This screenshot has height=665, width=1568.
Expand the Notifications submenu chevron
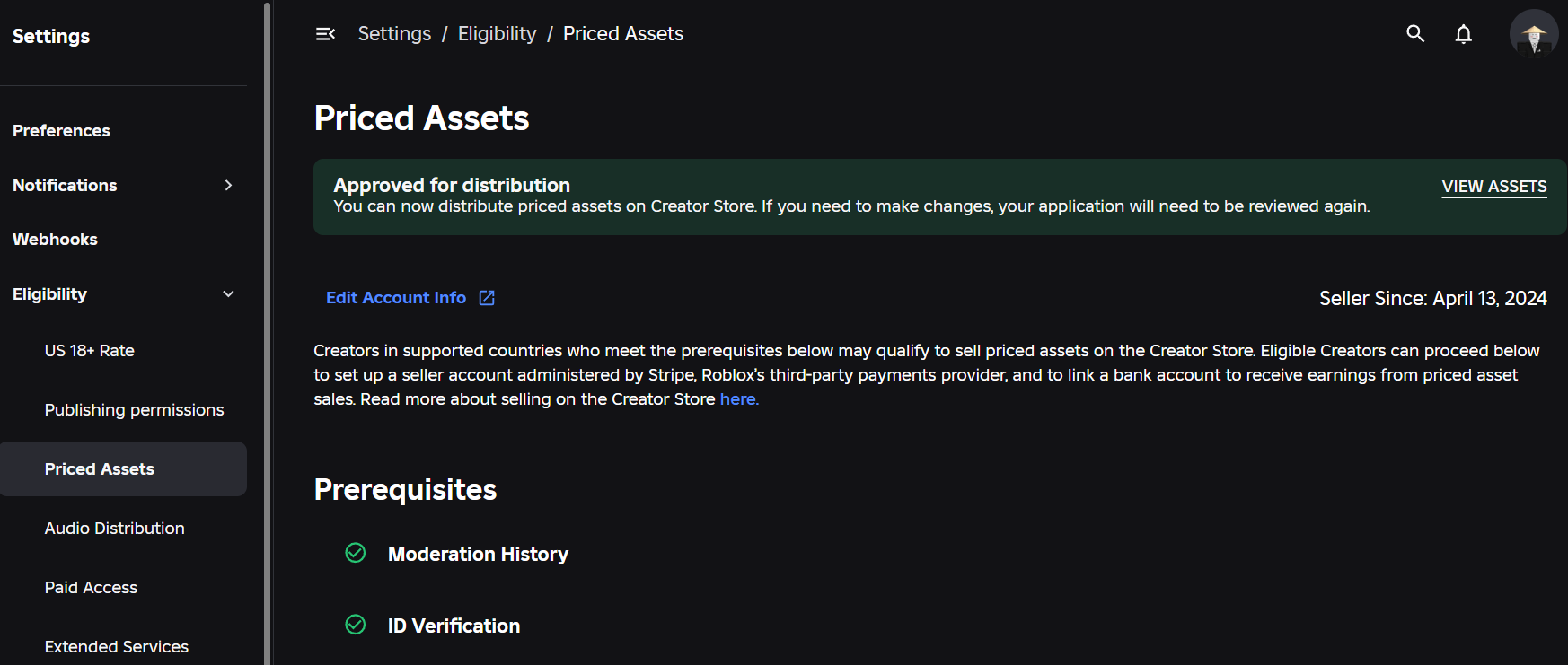pyautogui.click(x=228, y=185)
